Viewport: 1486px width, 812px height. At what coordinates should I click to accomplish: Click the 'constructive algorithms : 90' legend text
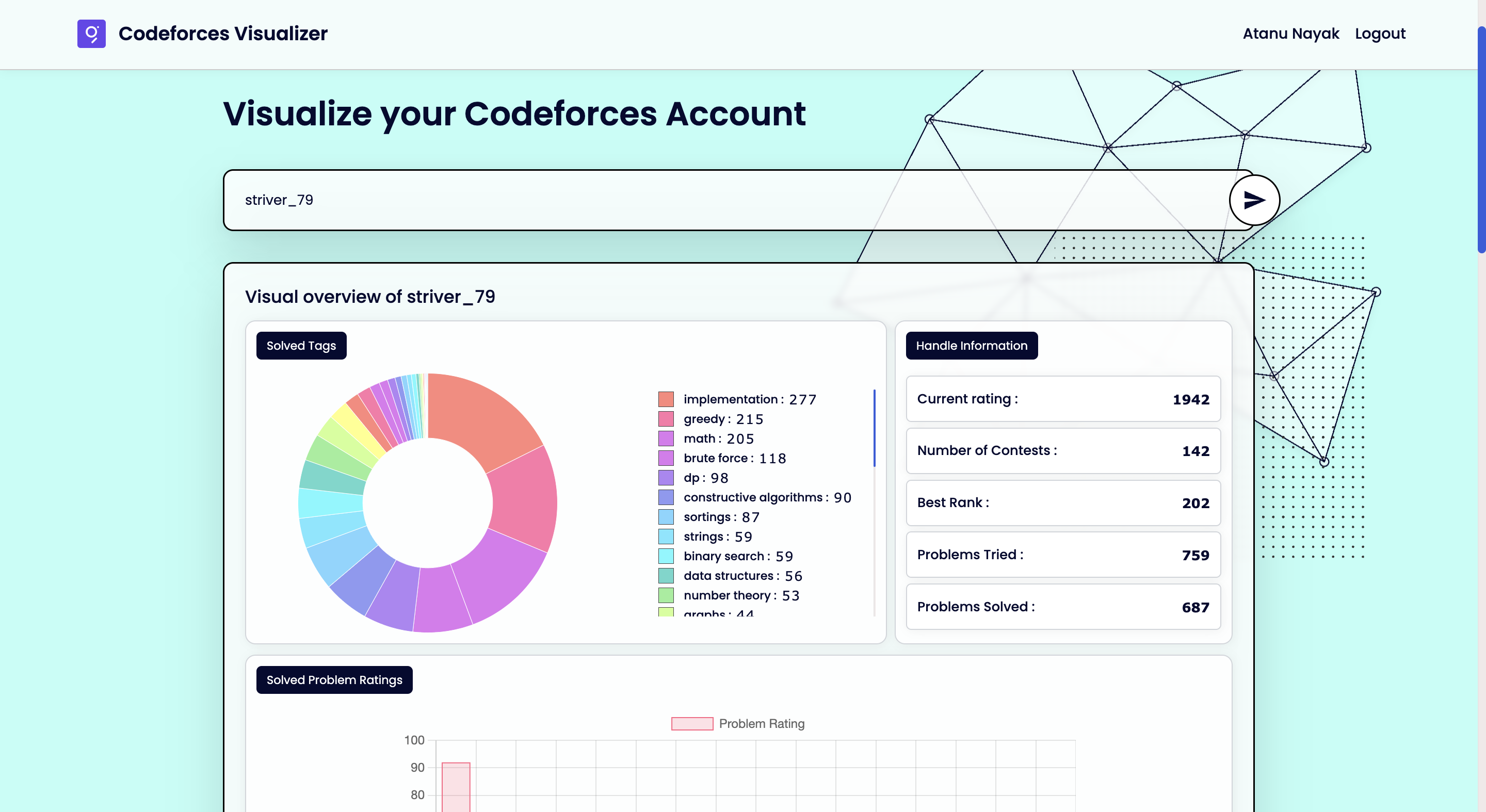[x=767, y=497]
